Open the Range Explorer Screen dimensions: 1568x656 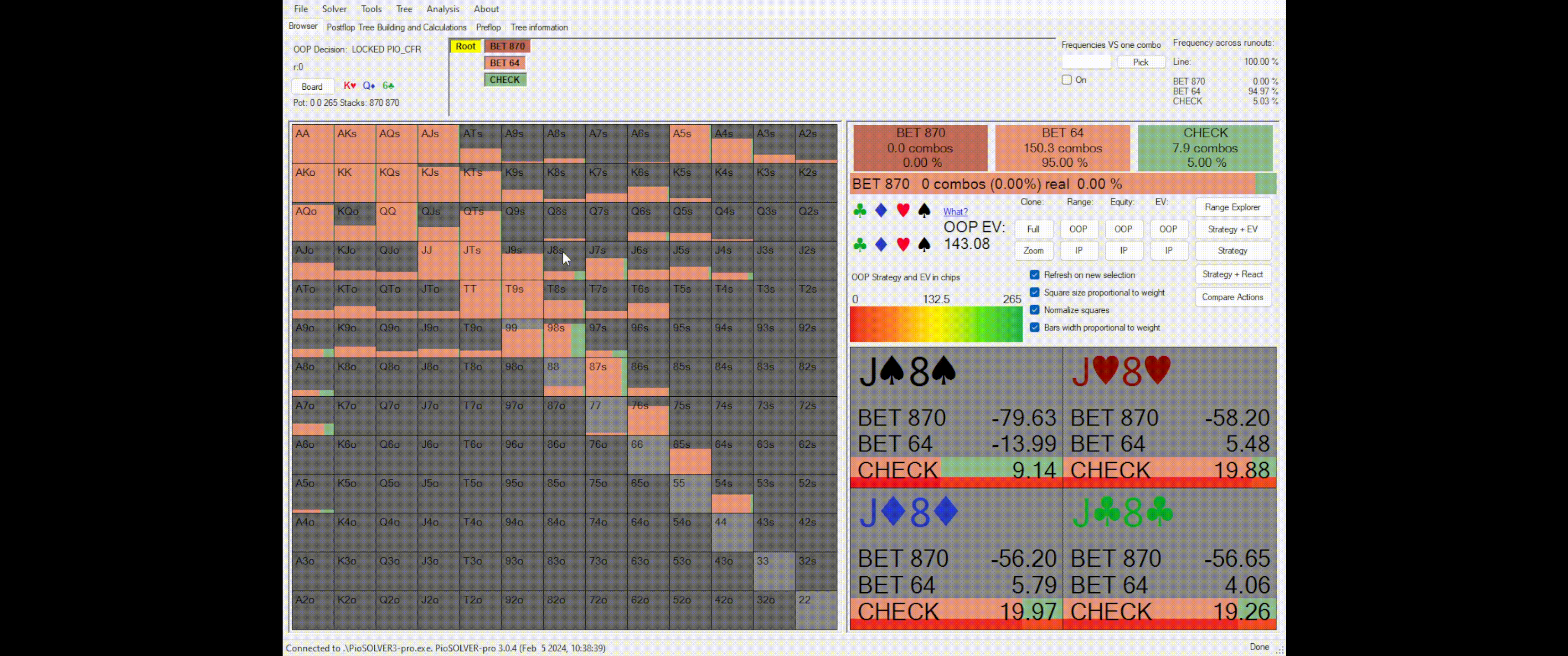point(1233,207)
